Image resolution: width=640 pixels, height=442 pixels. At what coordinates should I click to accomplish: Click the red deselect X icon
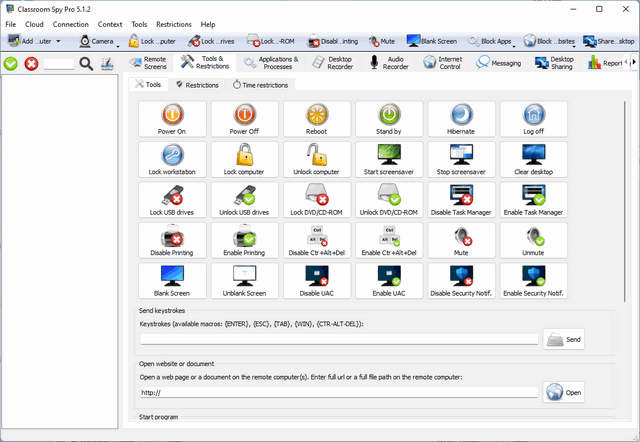coord(31,64)
